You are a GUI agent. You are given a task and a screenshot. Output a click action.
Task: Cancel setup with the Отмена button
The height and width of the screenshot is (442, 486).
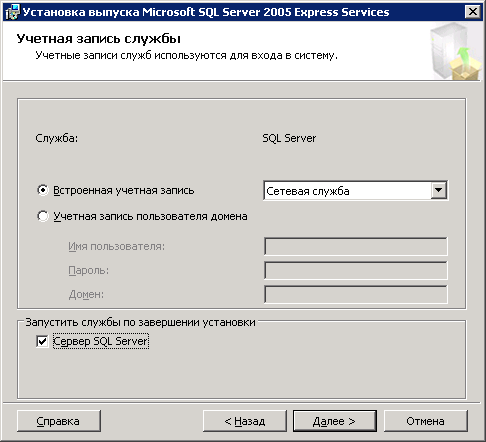[426, 421]
